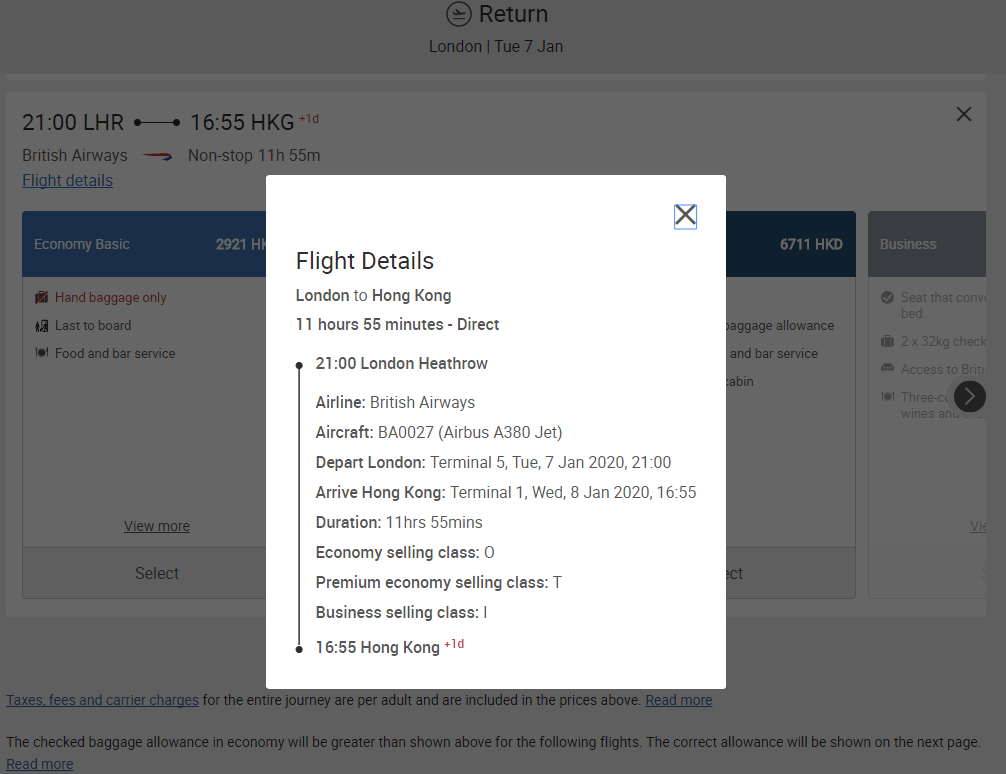Click the British Airways ribbon logo
Image resolution: width=1006 pixels, height=774 pixels.
click(157, 155)
